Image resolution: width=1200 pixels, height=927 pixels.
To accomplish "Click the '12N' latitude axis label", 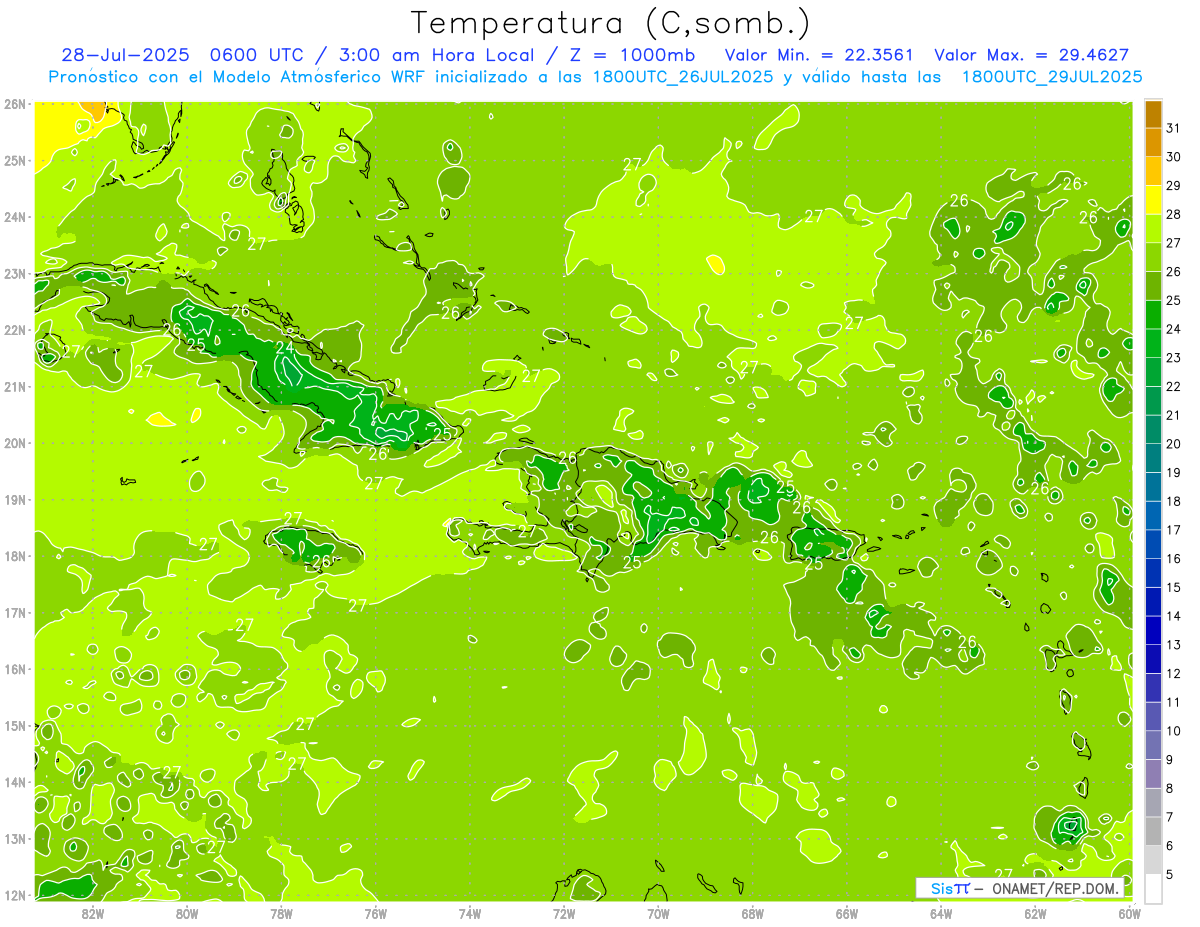I will click(15, 895).
